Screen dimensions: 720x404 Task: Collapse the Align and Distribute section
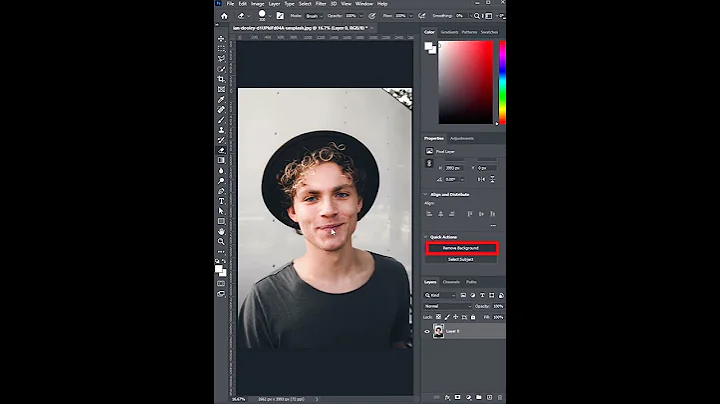(x=425, y=195)
